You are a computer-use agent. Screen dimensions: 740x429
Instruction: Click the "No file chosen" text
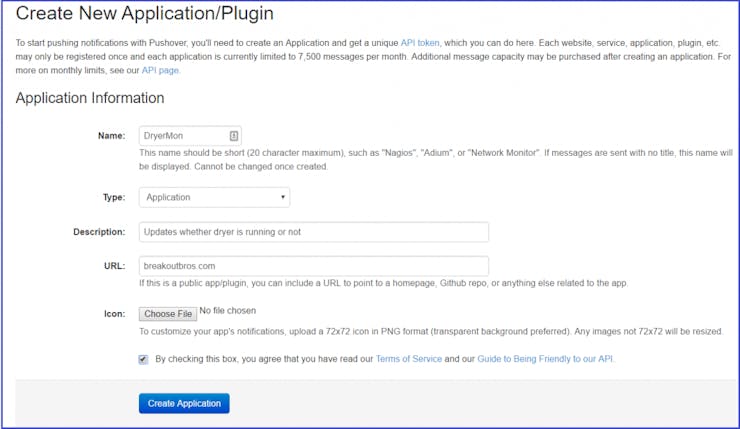click(x=227, y=311)
